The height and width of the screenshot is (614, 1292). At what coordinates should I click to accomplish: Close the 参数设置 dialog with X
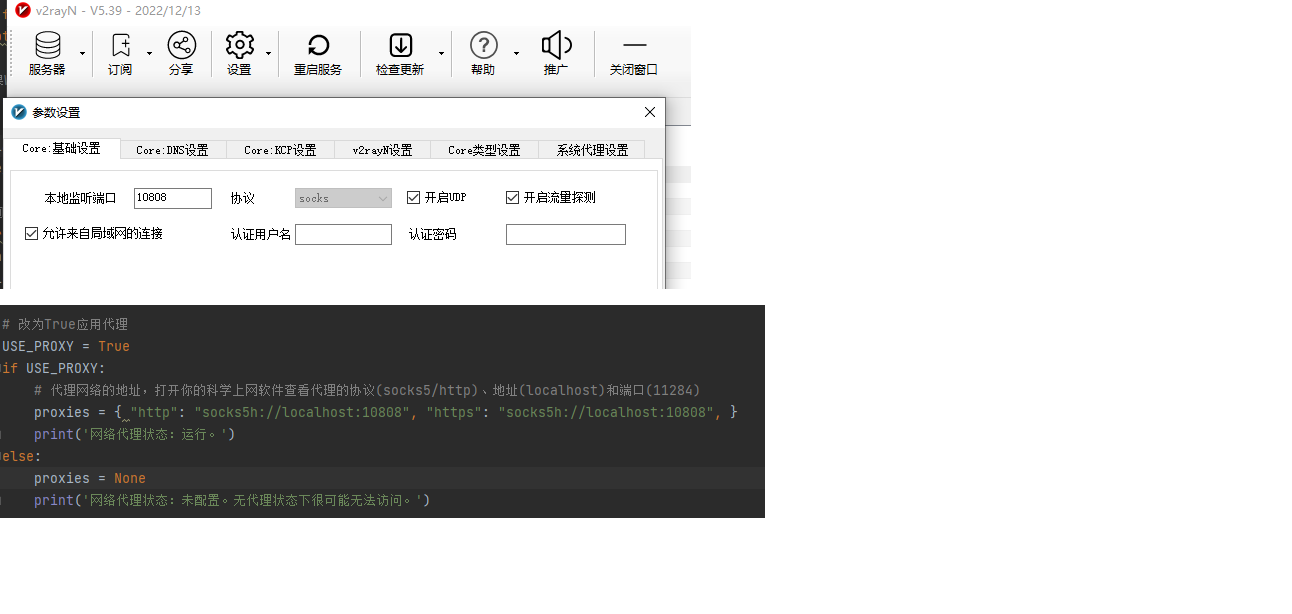click(x=649, y=112)
